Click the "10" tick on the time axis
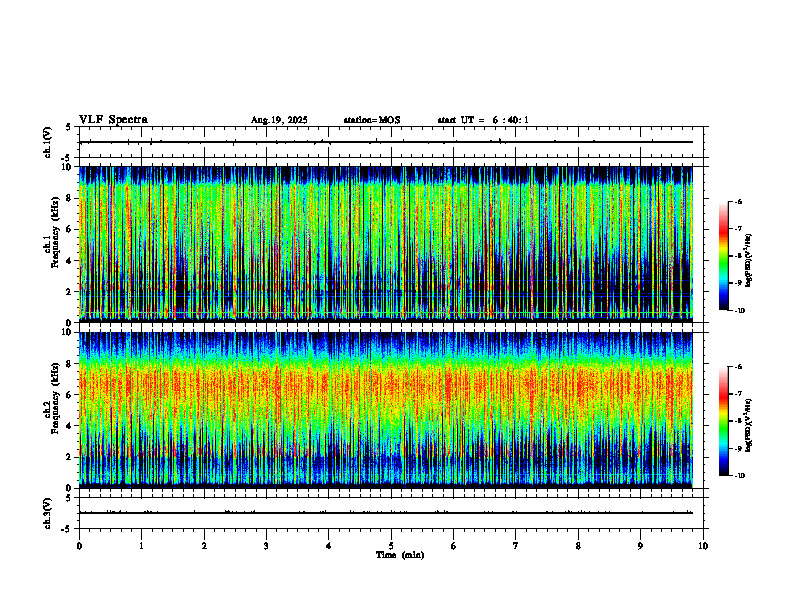The width and height of the screenshot is (792, 612). pyautogui.click(x=703, y=546)
